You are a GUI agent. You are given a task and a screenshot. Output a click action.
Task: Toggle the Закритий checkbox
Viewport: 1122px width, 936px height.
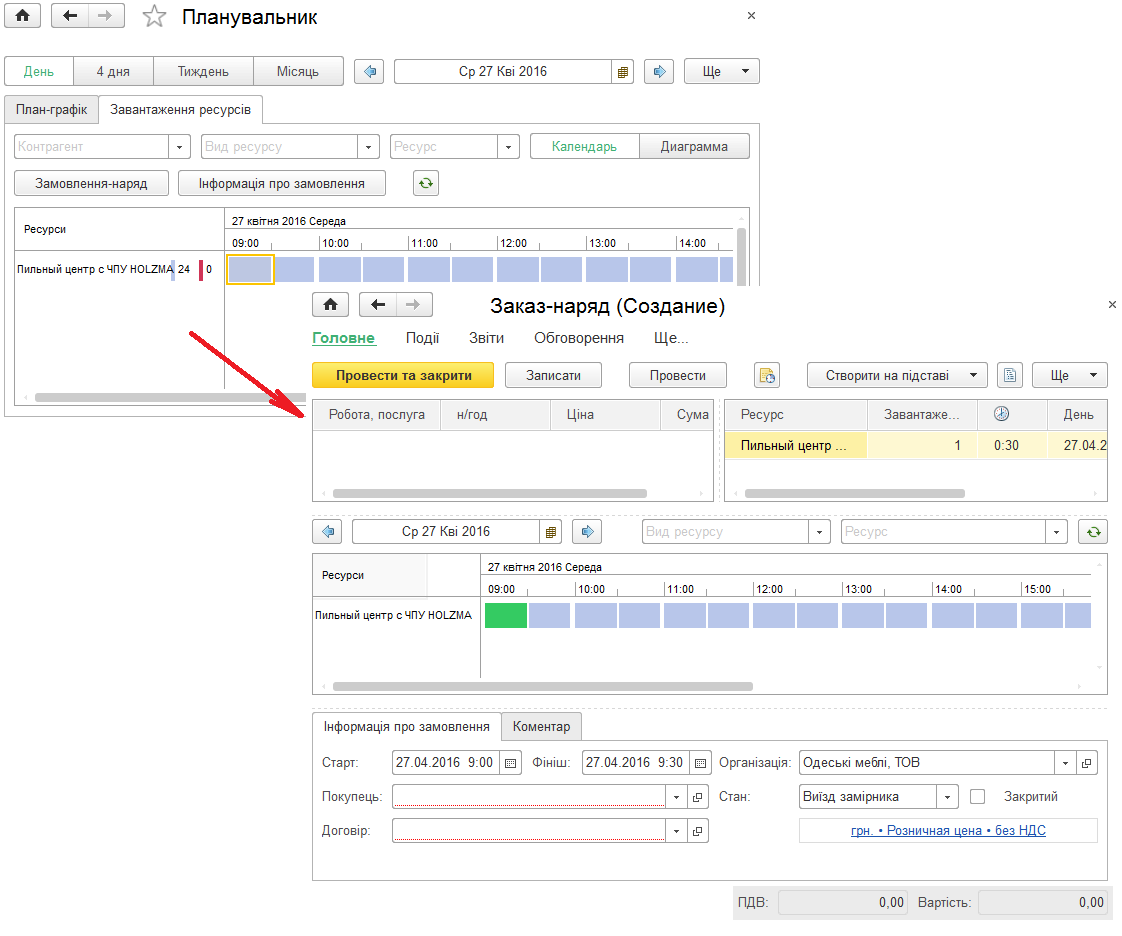coord(977,796)
